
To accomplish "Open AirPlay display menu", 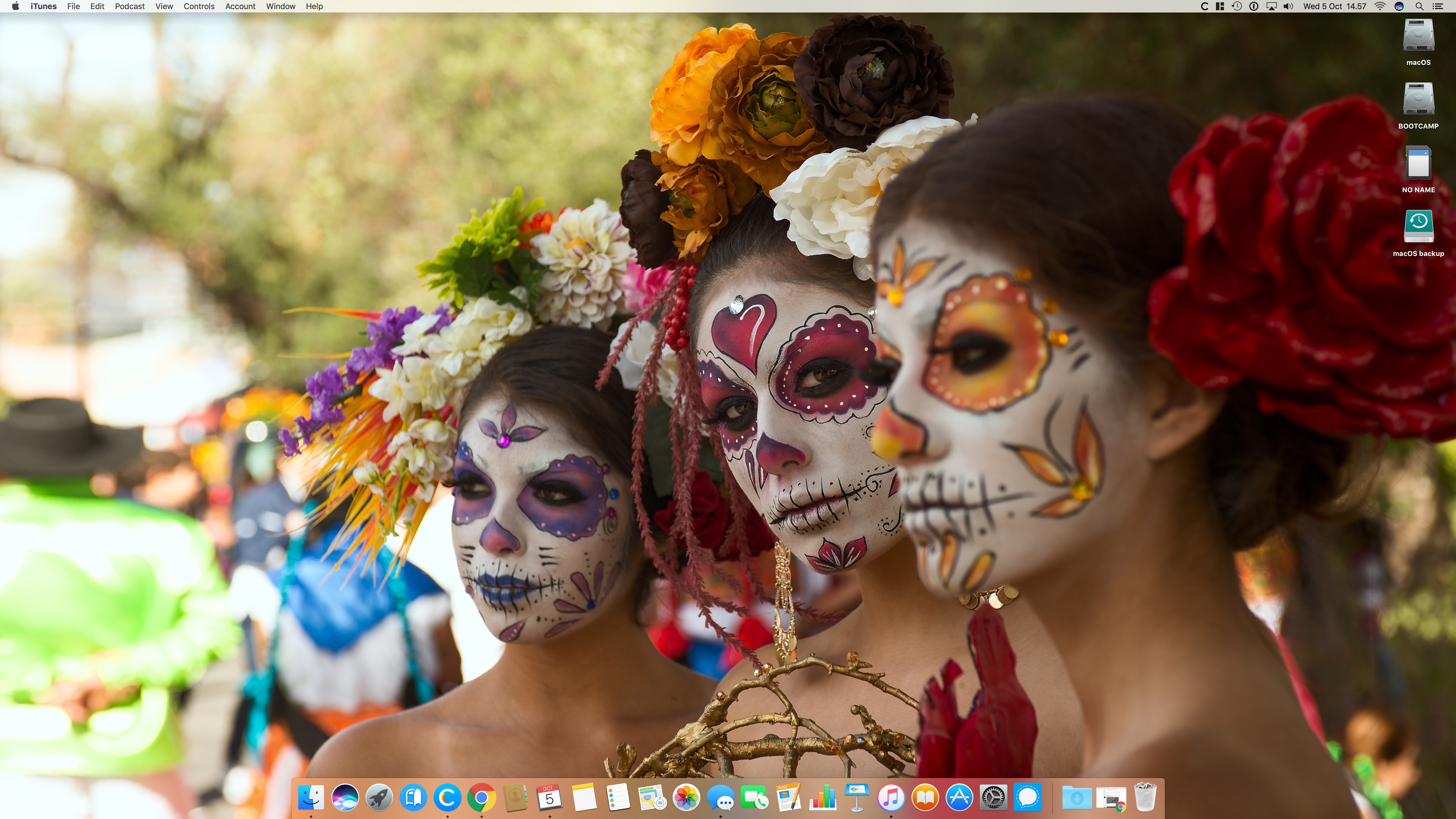I will pyautogui.click(x=1271, y=6).
